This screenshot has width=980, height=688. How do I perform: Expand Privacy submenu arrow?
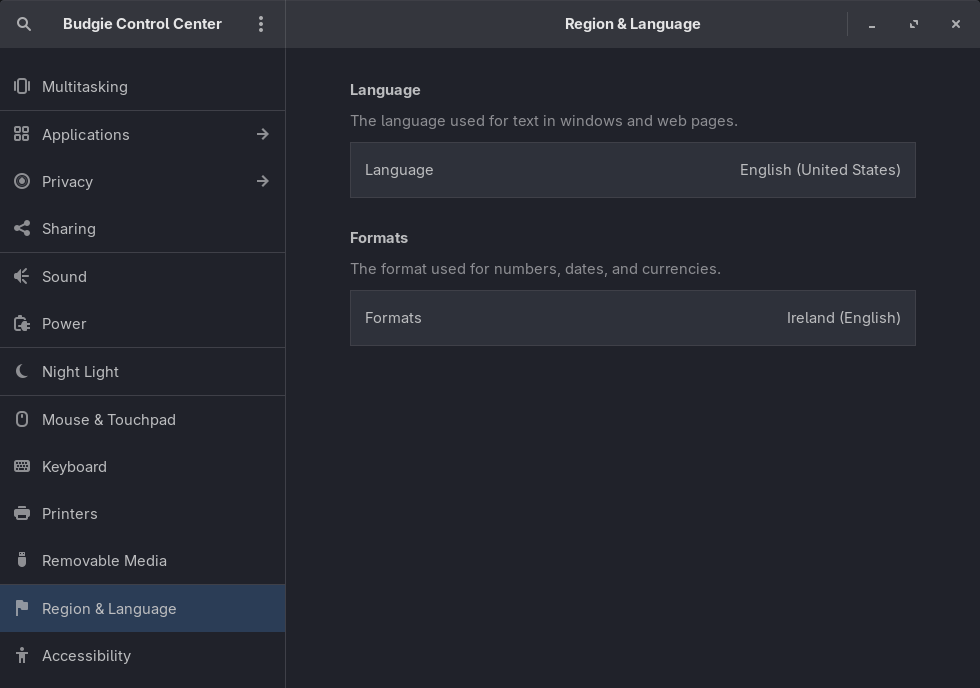pos(263,181)
